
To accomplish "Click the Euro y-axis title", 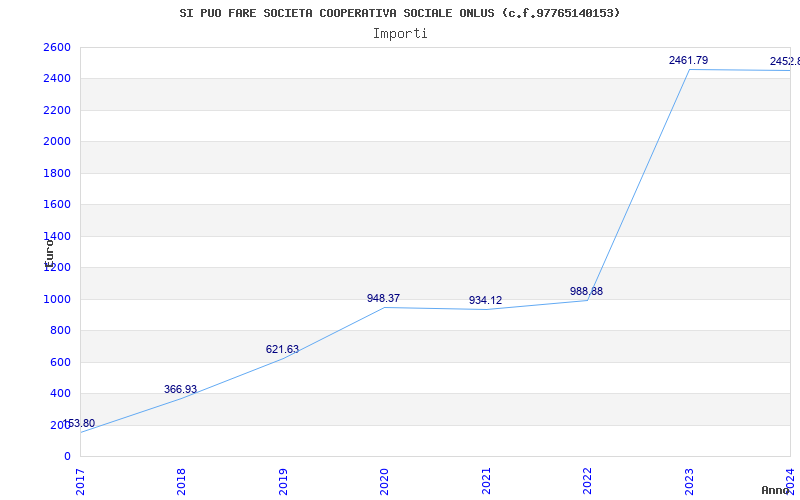I will tap(49, 253).
